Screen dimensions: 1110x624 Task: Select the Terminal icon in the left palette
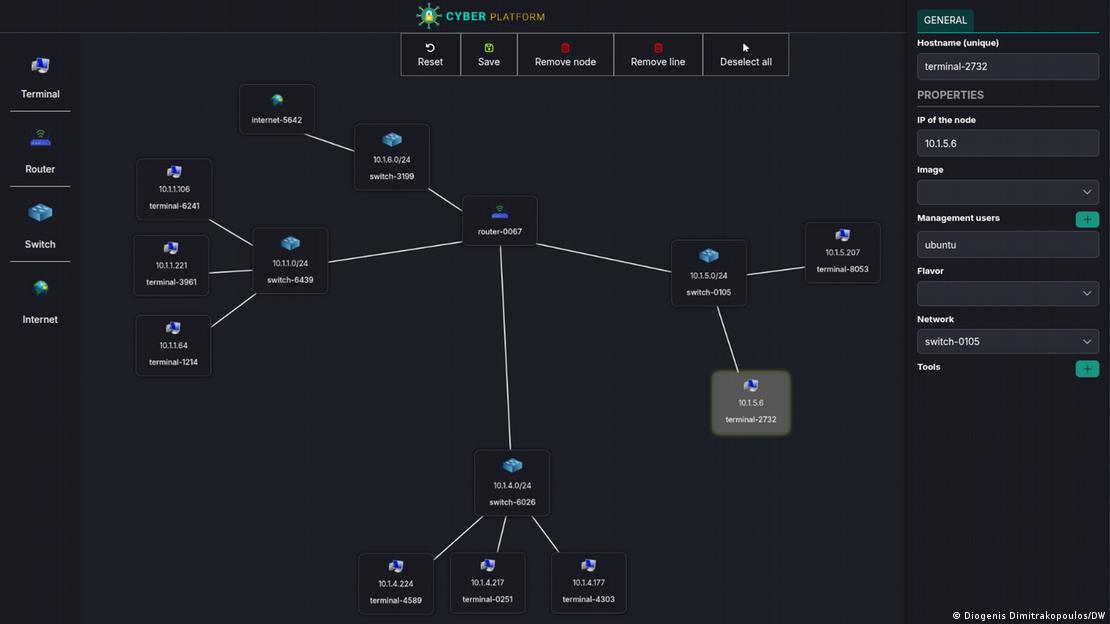click(40, 66)
